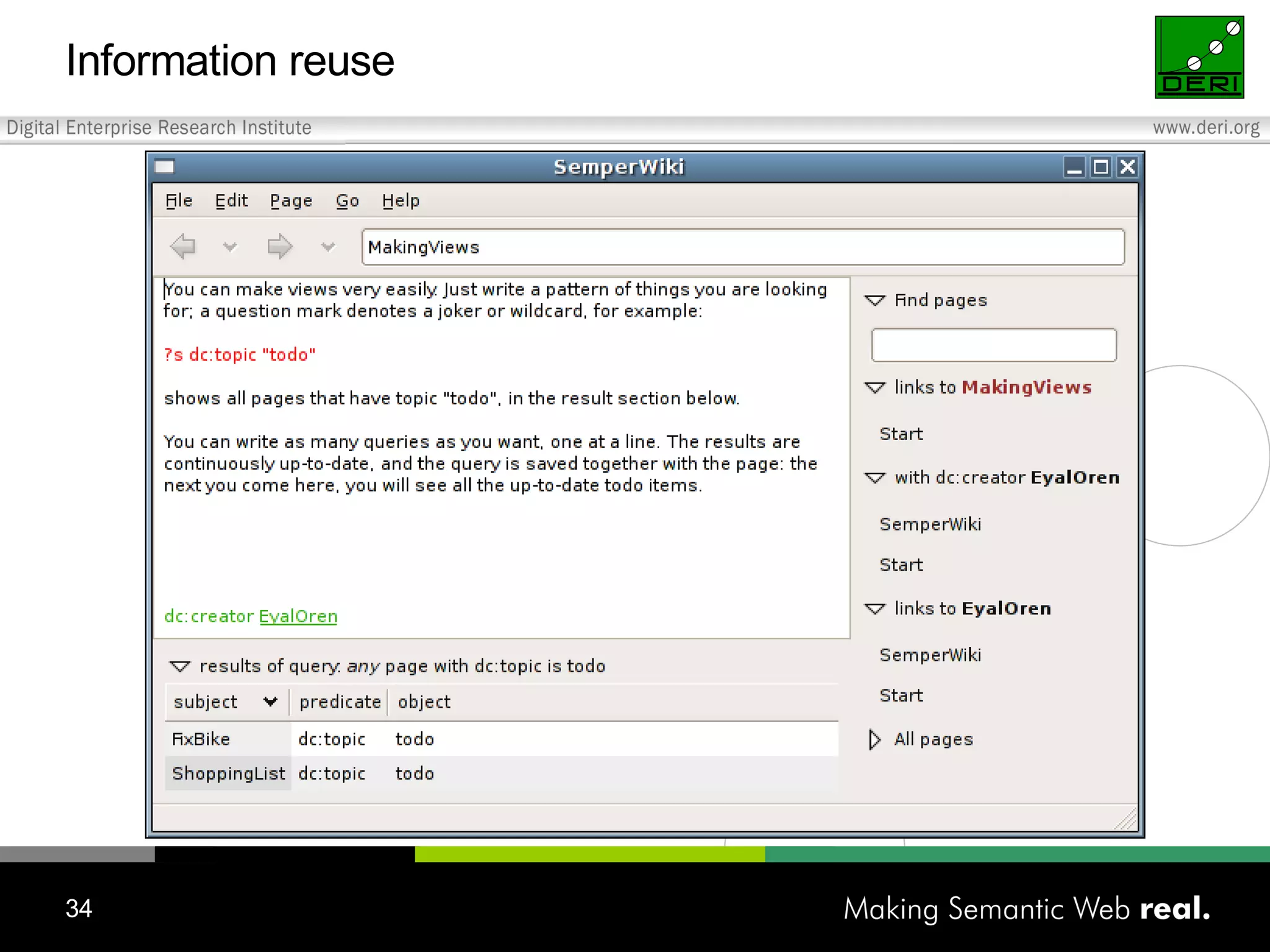Viewport: 1270px width, 952px height.
Task: Select the ShoppingList result row
Action: point(502,773)
